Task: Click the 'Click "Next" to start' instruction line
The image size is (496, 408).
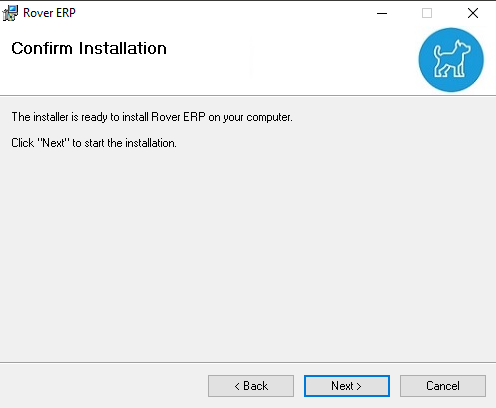Action: [94, 143]
